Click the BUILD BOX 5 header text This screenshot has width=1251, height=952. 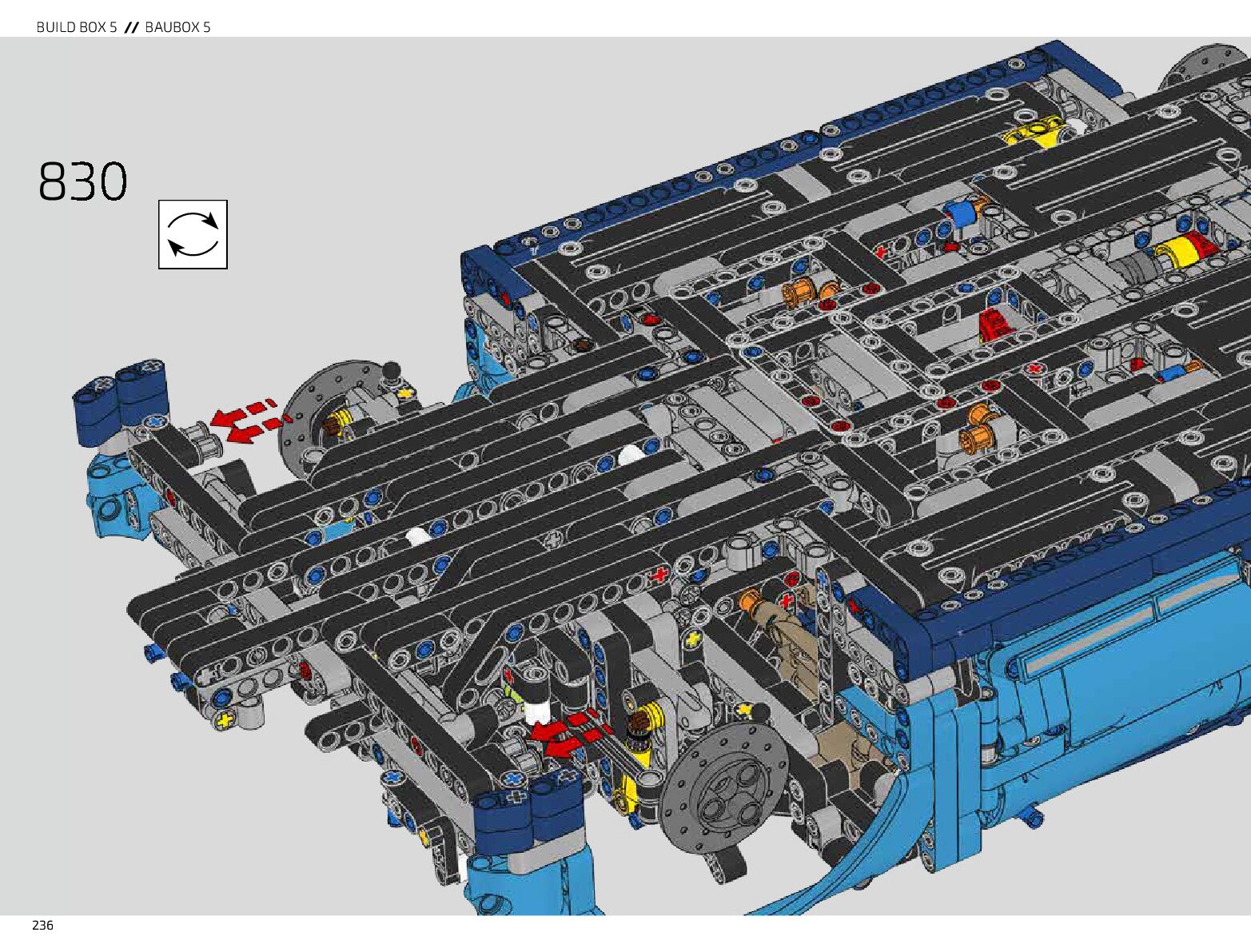[x=77, y=27]
